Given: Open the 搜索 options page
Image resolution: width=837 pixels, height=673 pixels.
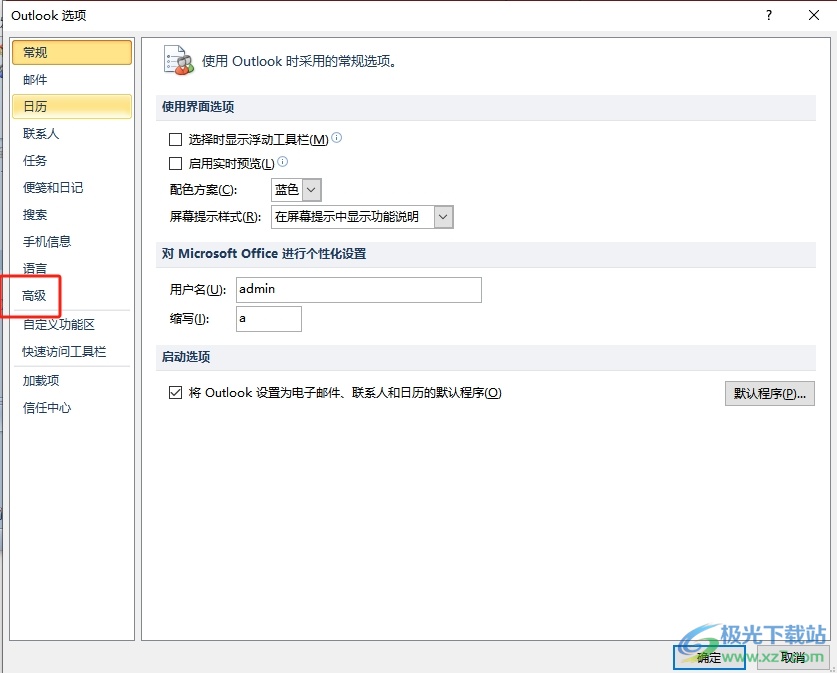Looking at the screenshot, I should click(x=72, y=215).
